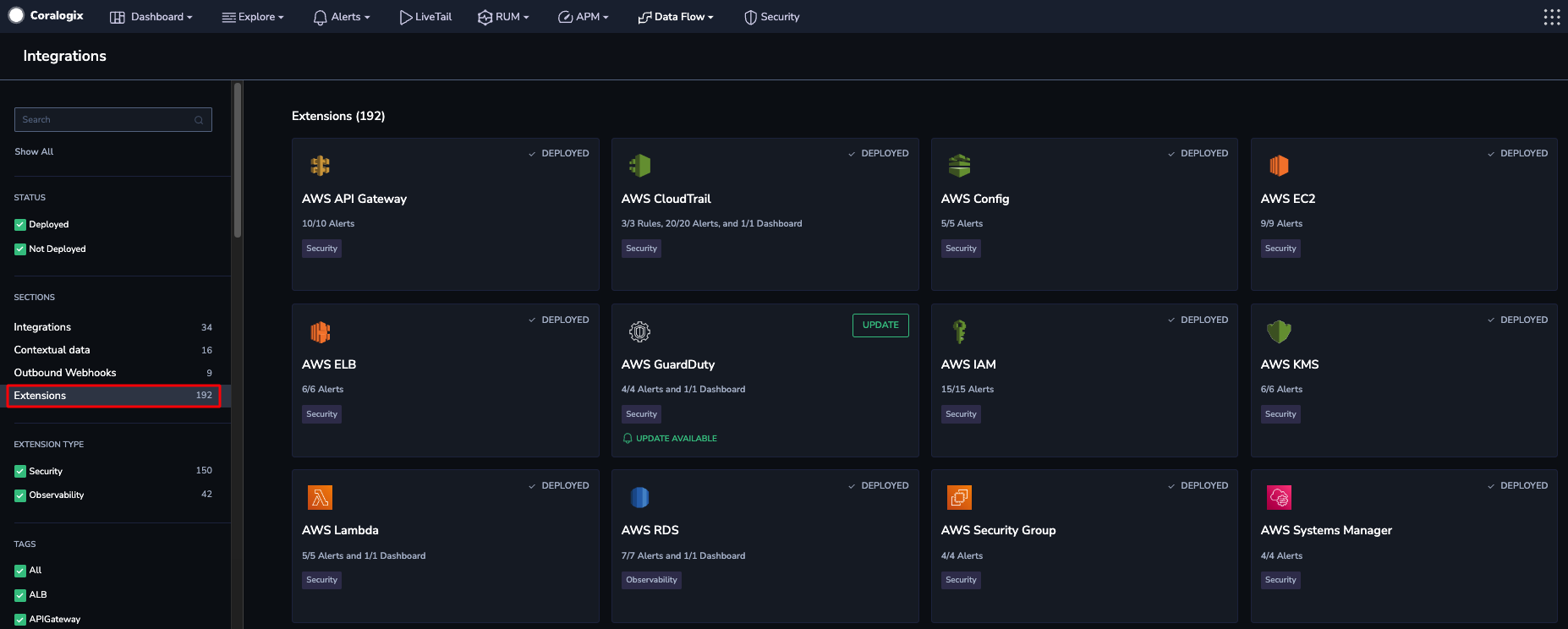Click the AWS IAM key icon
This screenshot has height=629, width=1568.
coord(959,331)
